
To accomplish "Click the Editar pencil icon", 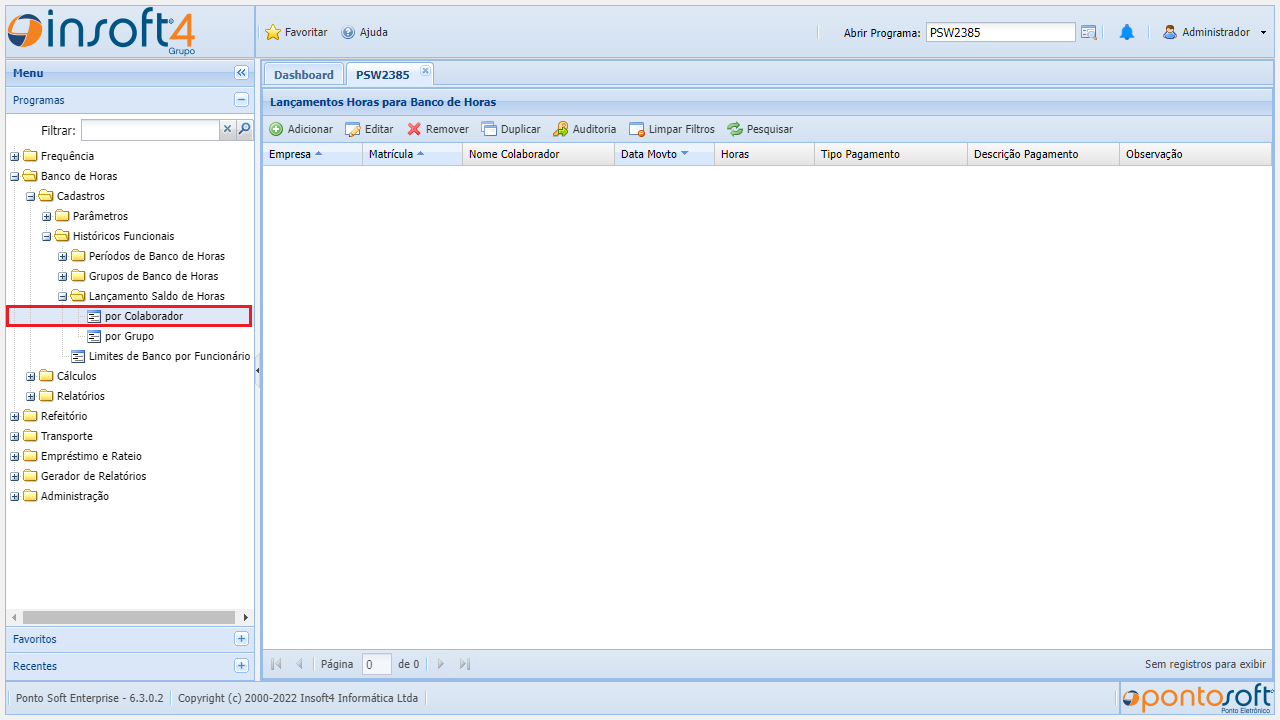I will click(x=353, y=129).
